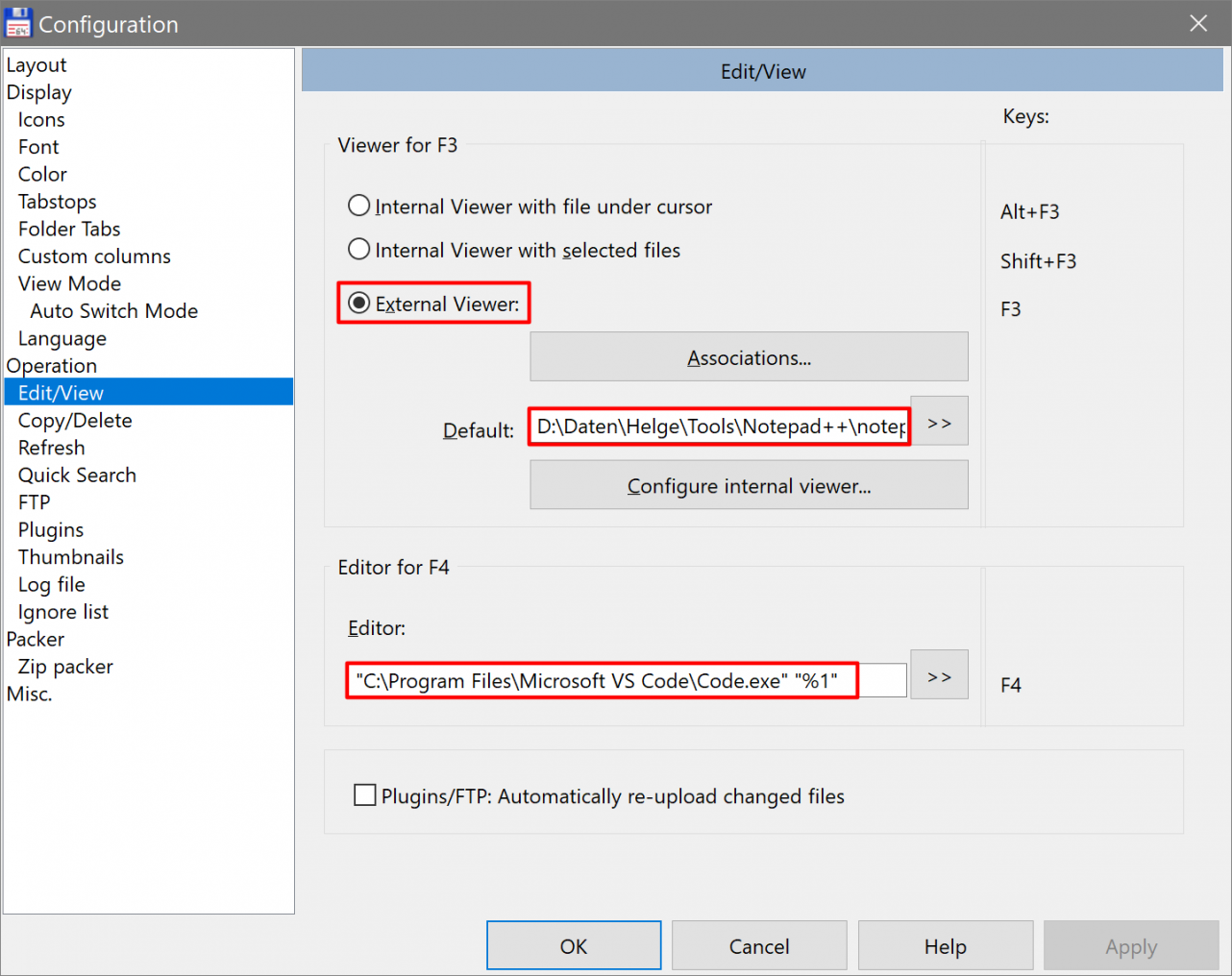This screenshot has width=1232, height=976.
Task: Open the Plugins configuration page
Action: pos(51,530)
